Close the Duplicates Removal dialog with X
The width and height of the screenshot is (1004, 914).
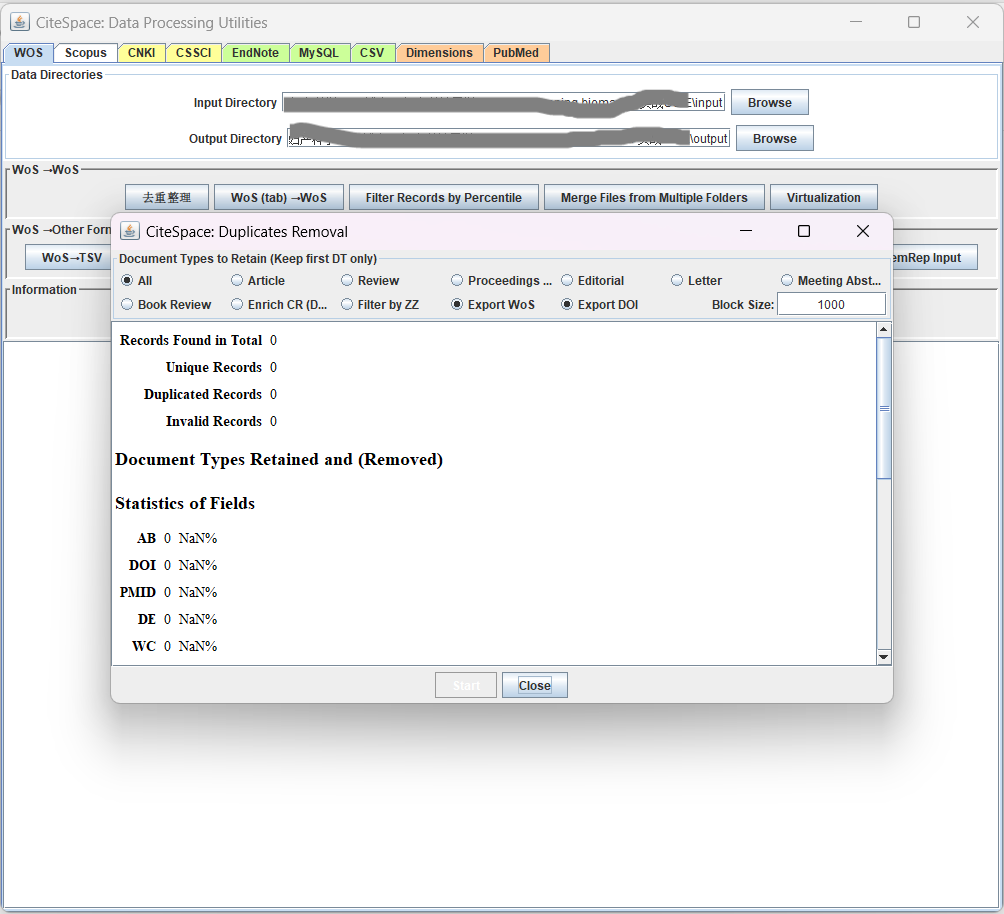pyautogui.click(x=863, y=231)
